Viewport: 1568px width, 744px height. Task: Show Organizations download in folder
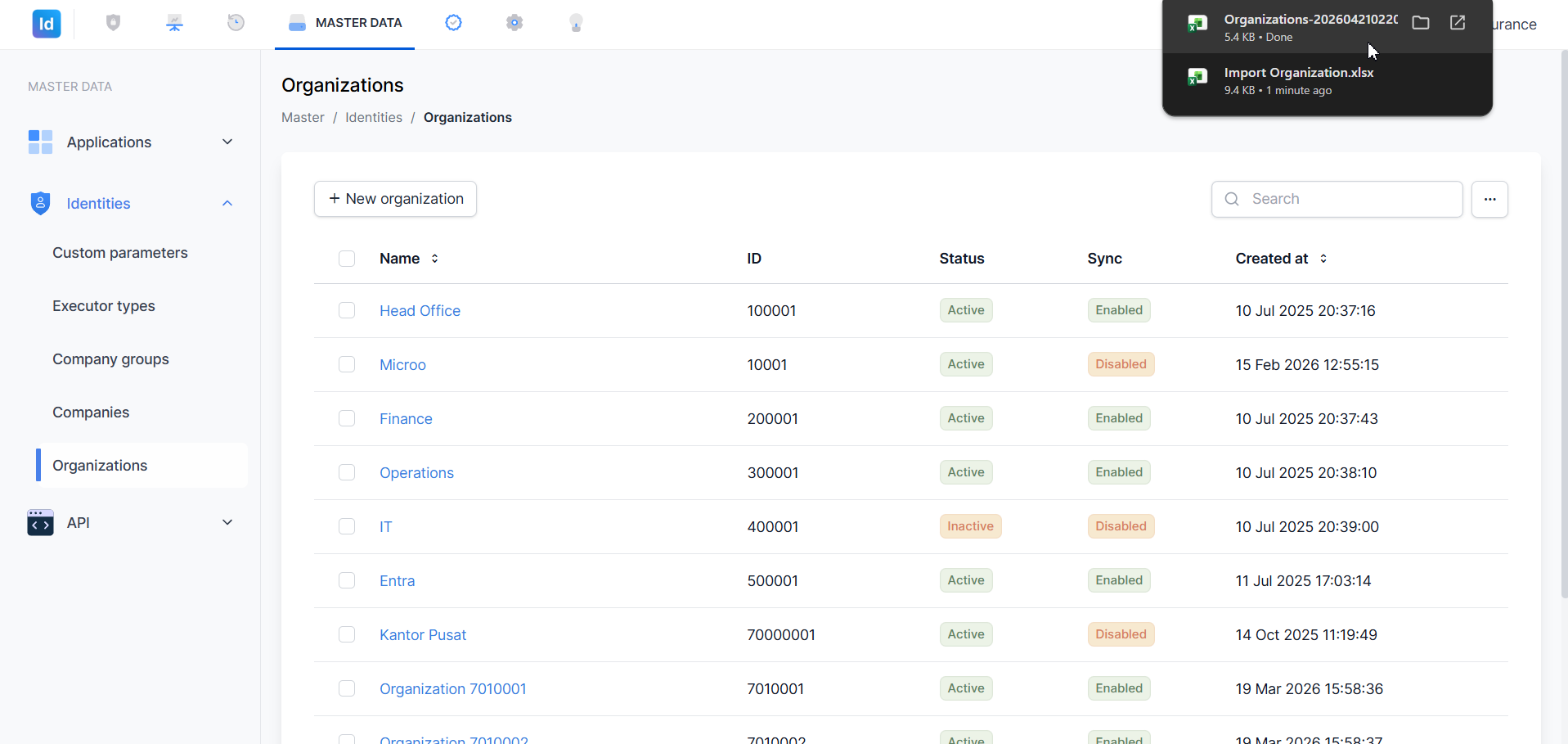pyautogui.click(x=1421, y=23)
